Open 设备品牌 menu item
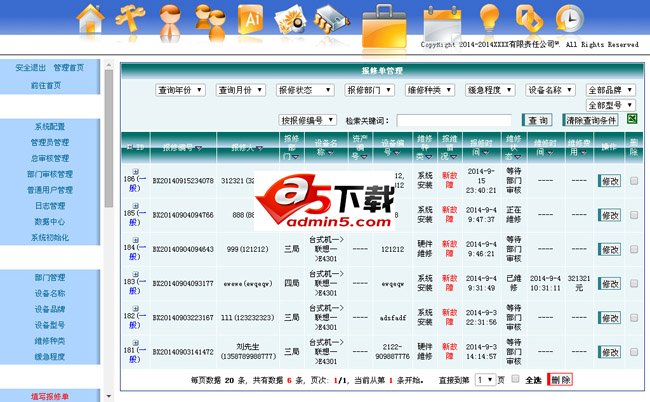 (x=50, y=309)
